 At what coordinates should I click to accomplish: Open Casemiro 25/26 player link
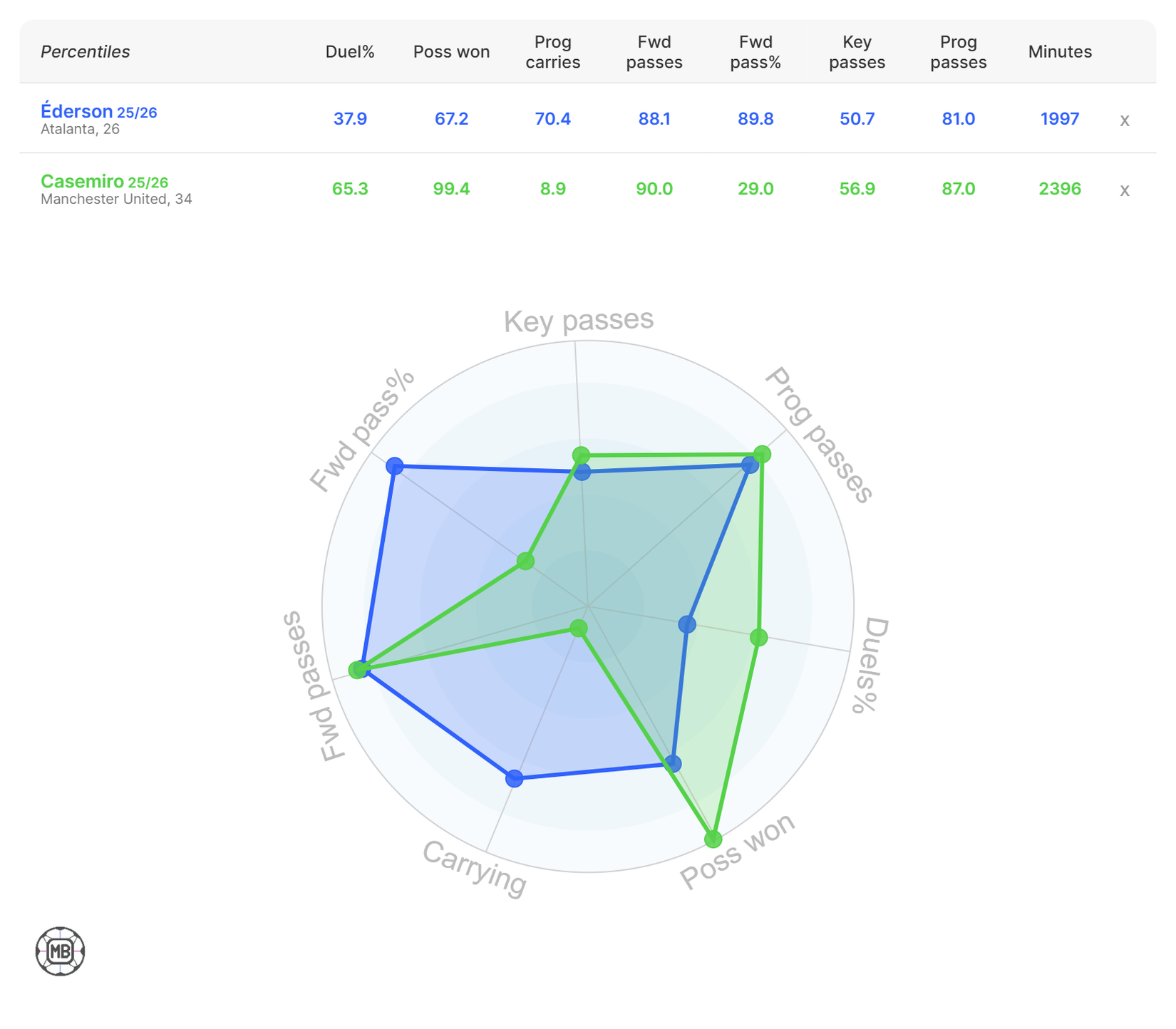(104, 182)
